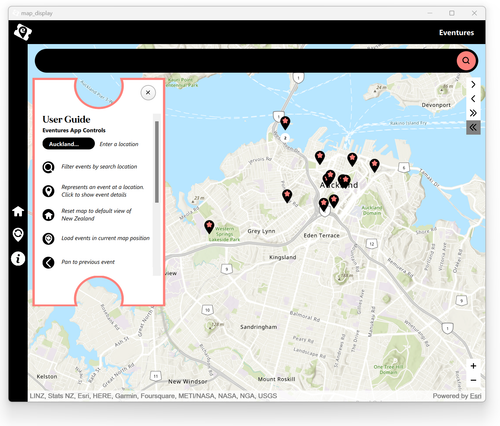Viewport: 500px width, 426px height.
Task: Click the User Guide scrollbar
Action: (x=157, y=162)
